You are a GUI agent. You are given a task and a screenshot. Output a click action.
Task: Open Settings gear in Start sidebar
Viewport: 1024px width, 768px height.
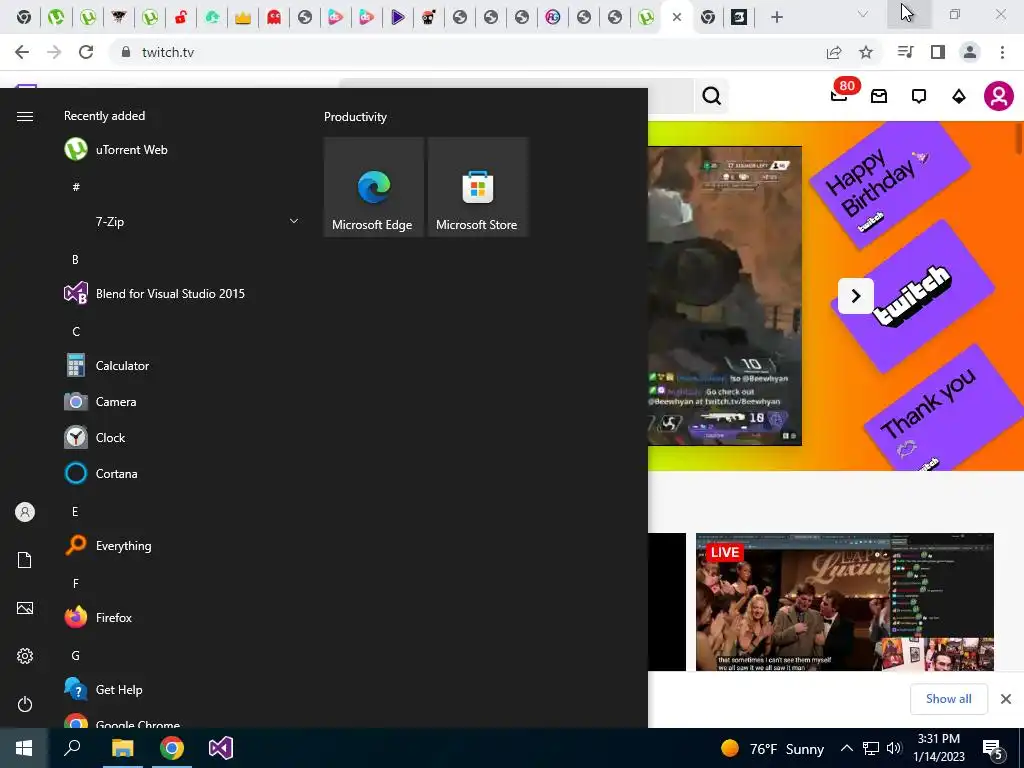coord(25,656)
